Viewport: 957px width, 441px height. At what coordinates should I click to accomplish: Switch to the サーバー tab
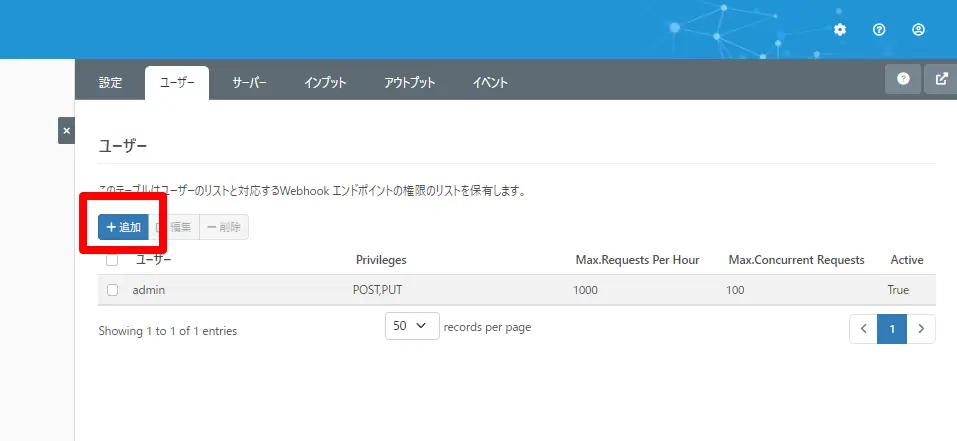249,83
